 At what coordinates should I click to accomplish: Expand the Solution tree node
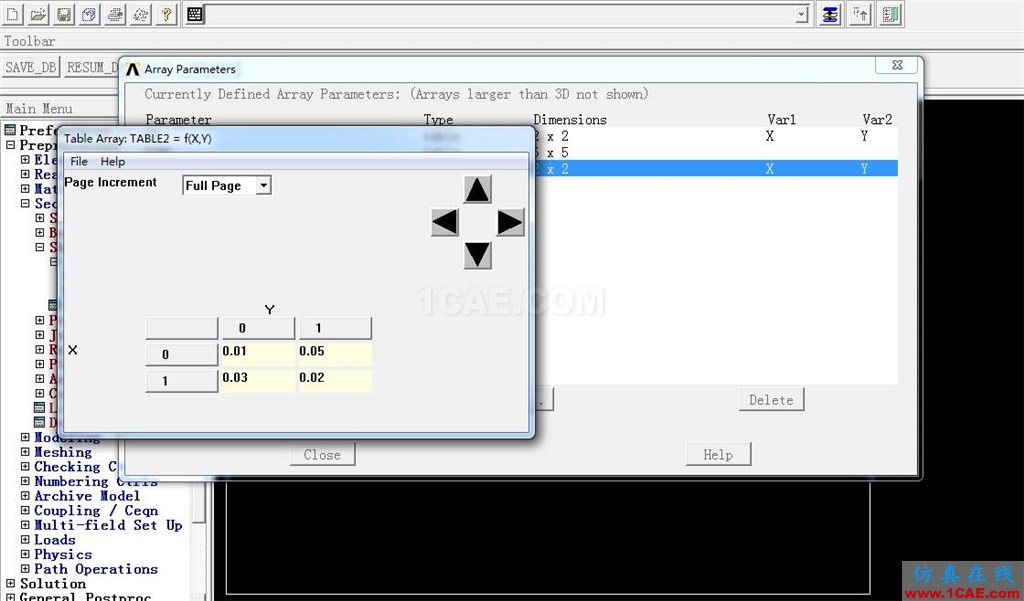point(10,583)
